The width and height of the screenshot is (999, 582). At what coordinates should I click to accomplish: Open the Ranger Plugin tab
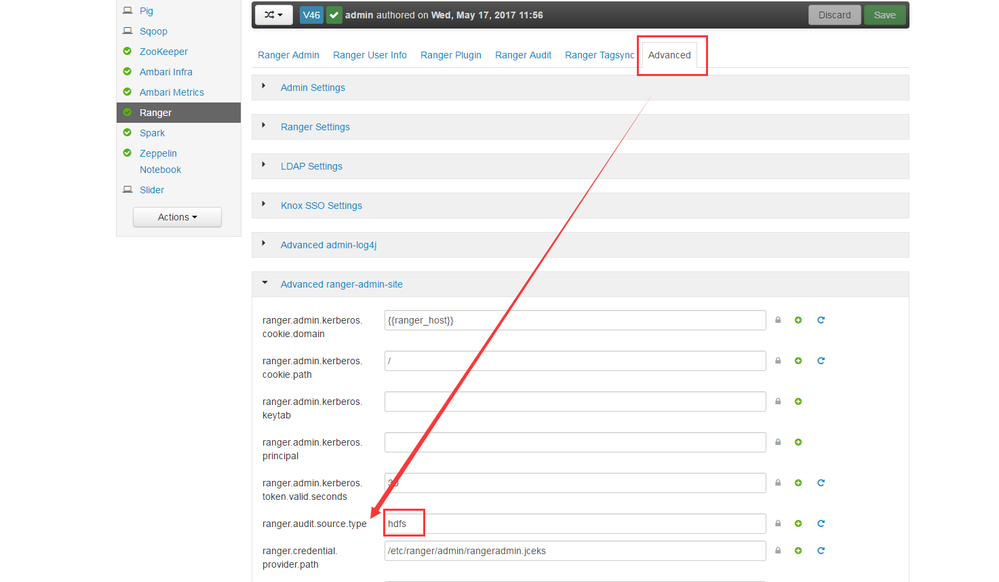click(x=450, y=55)
